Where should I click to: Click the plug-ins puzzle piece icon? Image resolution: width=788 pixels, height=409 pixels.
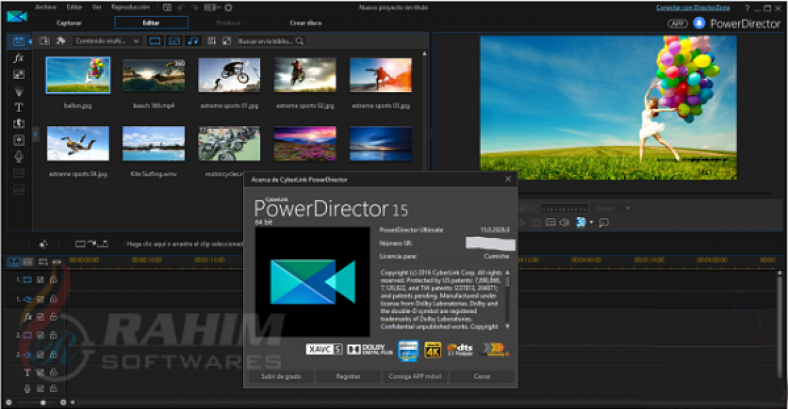click(x=61, y=41)
